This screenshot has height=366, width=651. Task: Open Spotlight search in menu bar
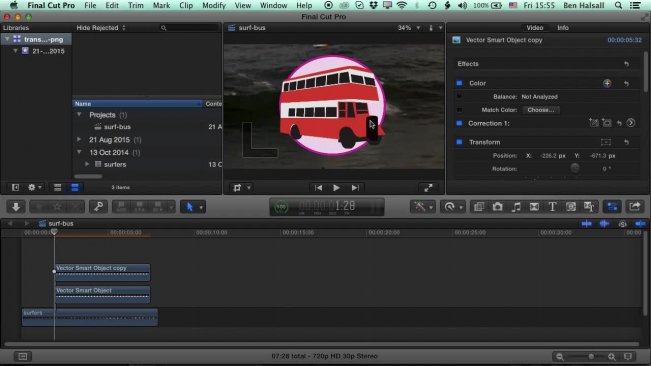point(618,5)
